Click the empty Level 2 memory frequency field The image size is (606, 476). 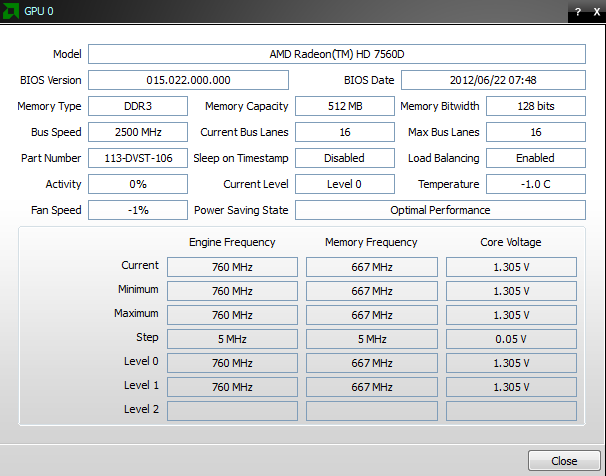372,411
